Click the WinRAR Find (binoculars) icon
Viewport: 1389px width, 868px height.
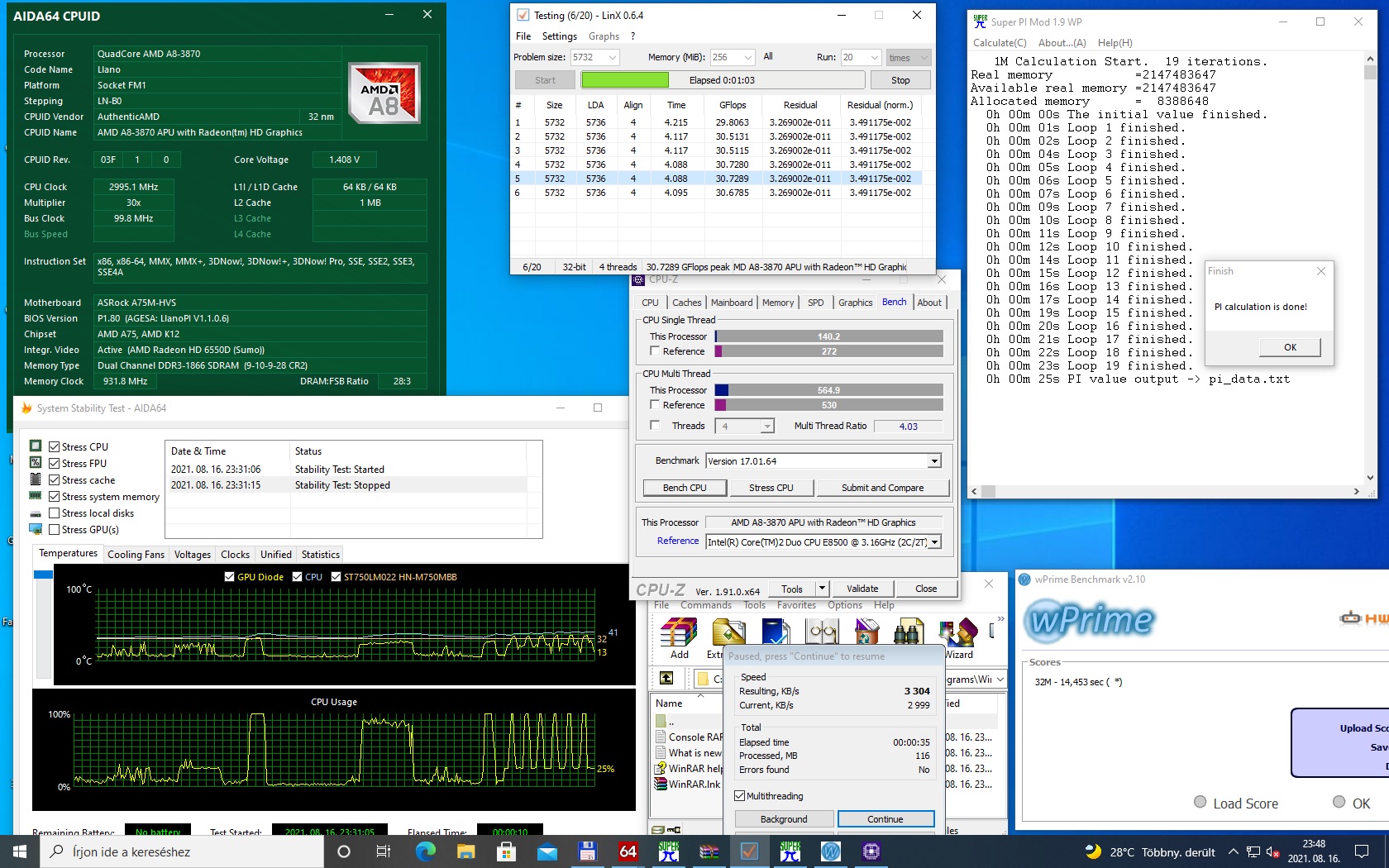(908, 633)
